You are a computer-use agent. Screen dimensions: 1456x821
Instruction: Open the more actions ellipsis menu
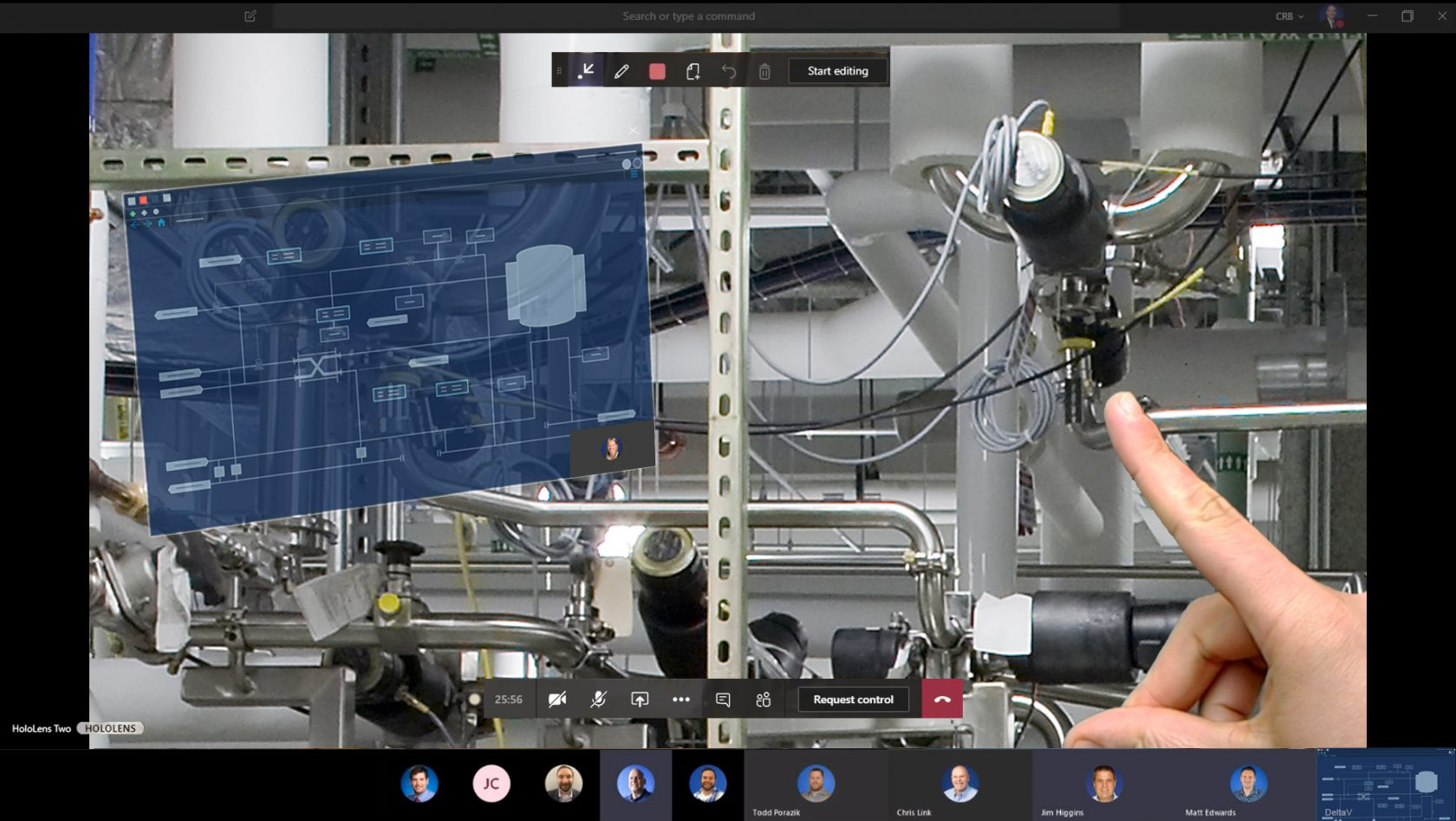click(x=681, y=700)
